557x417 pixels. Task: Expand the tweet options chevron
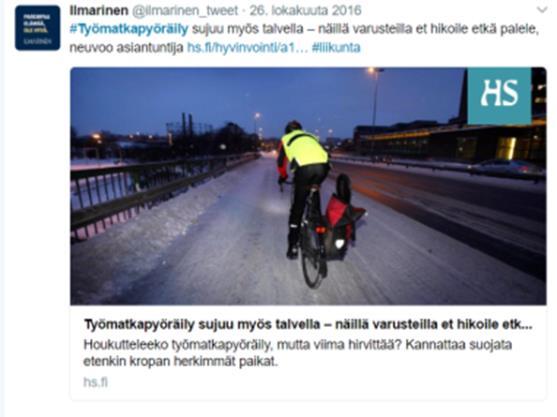pos(542,10)
